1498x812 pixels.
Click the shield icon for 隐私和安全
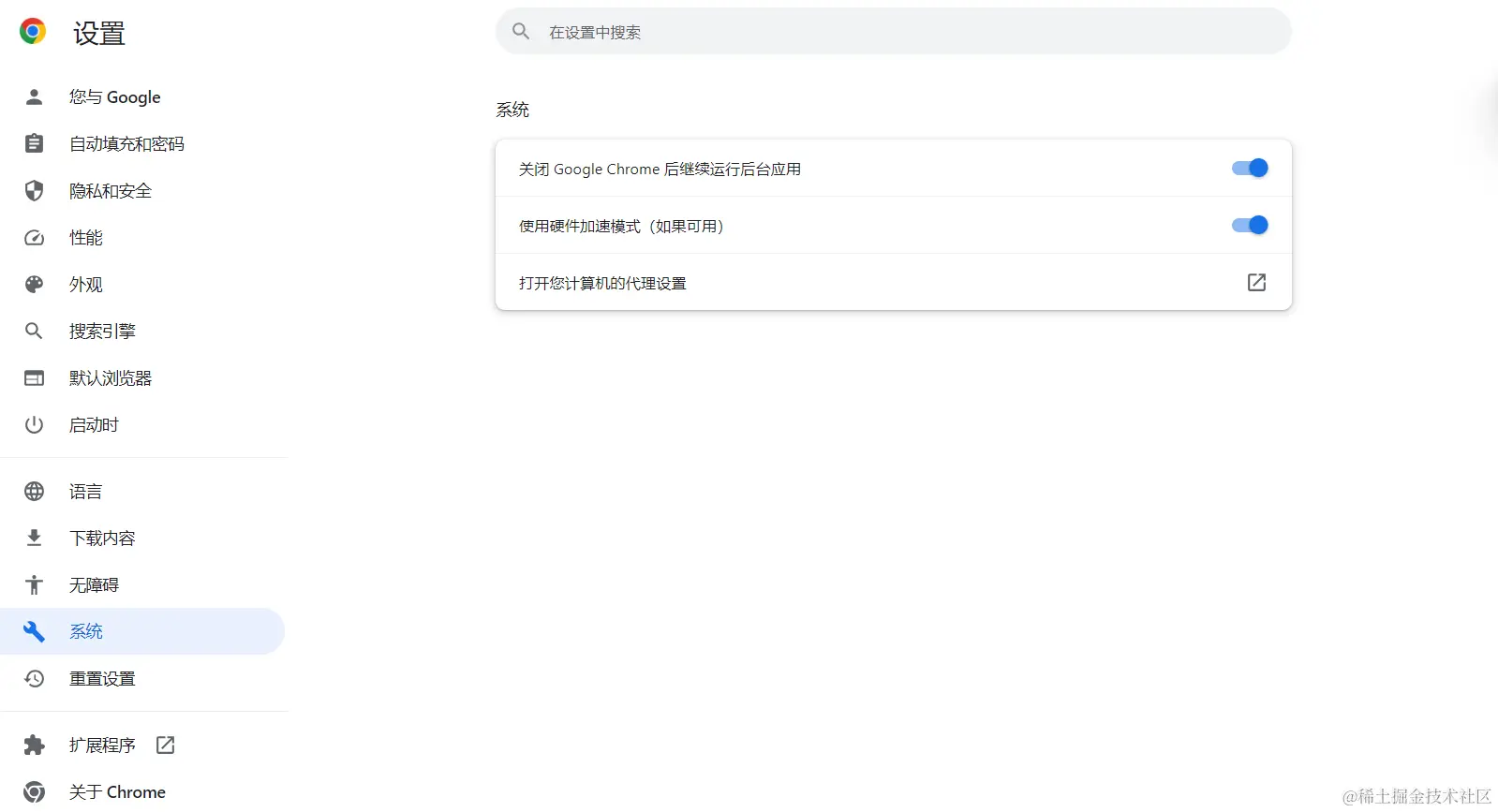pyautogui.click(x=34, y=190)
